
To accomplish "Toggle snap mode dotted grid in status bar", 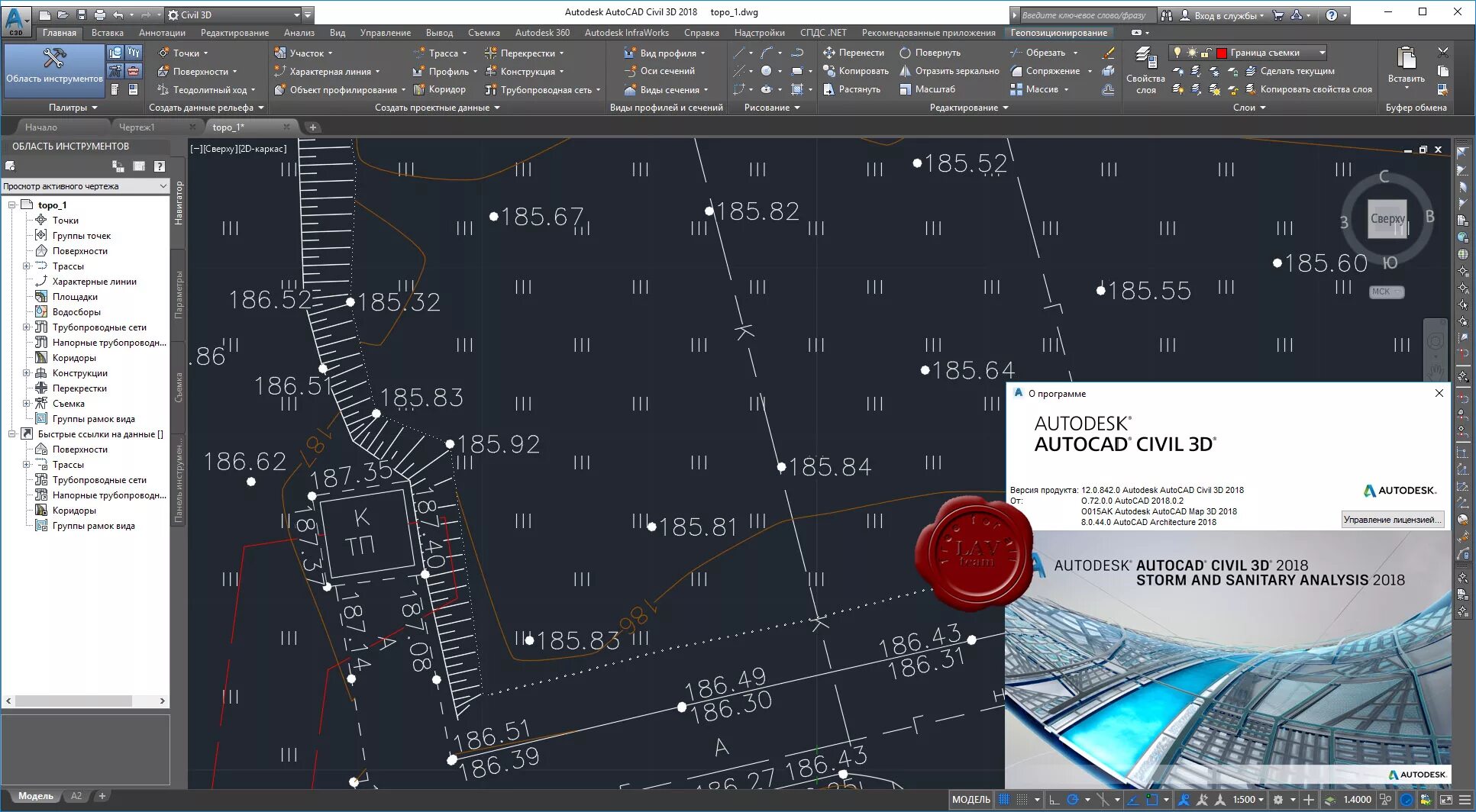I will tap(1022, 800).
